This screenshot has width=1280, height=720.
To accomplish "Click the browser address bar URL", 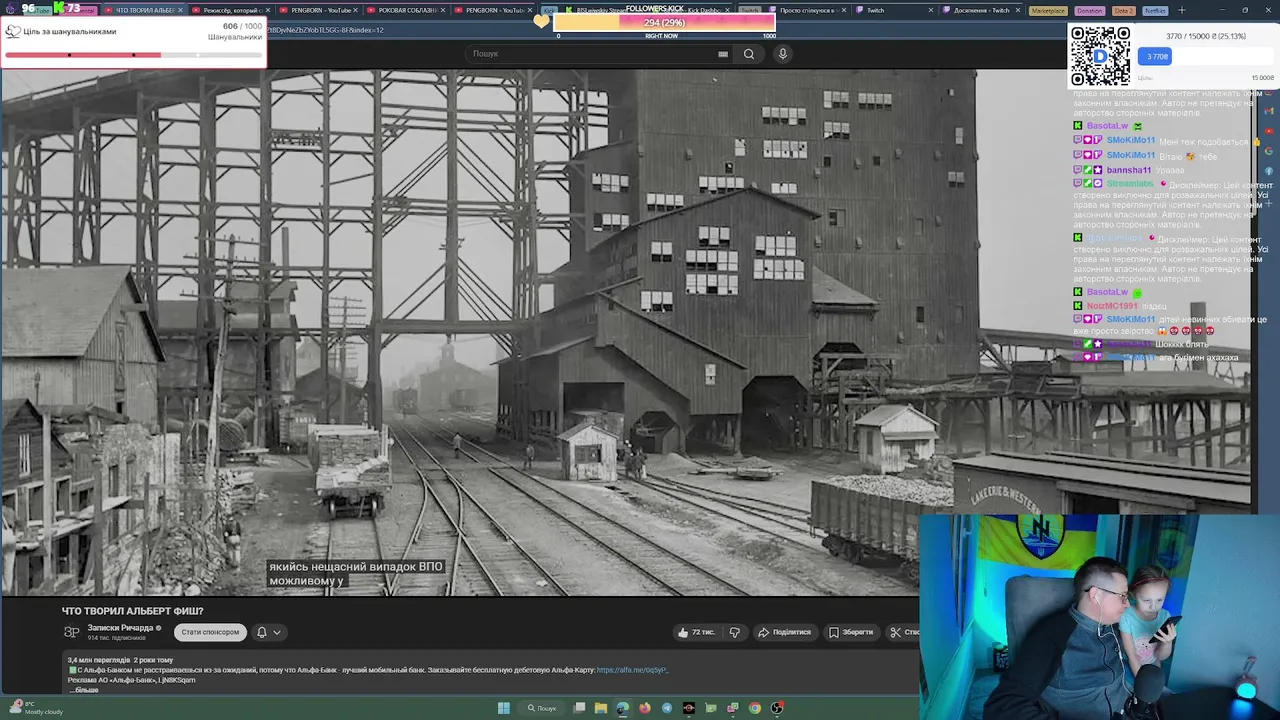I will pyautogui.click(x=326, y=30).
